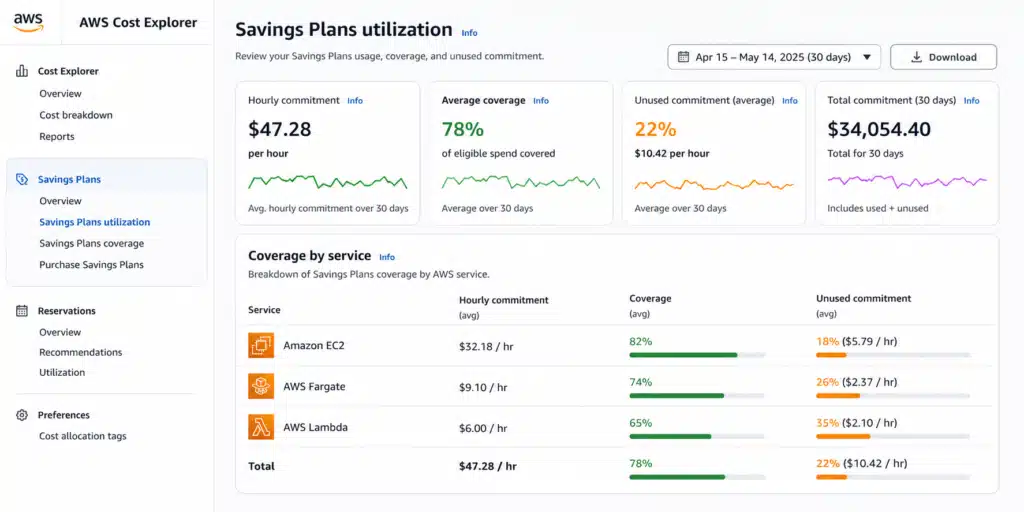
Task: Select the Cost Explorer section heading
Action: [68, 71]
